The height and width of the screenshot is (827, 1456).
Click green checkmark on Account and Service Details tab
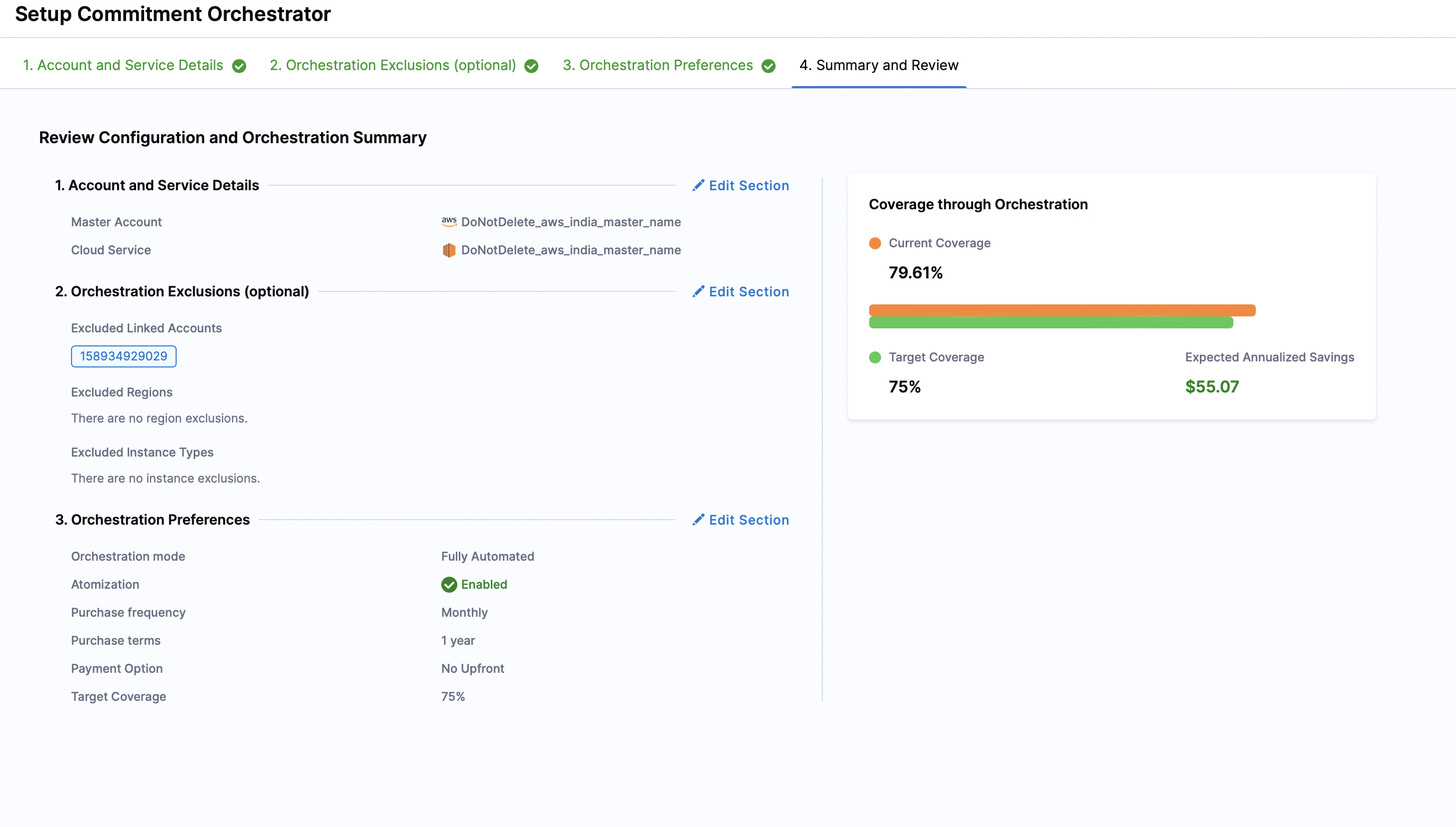pos(240,66)
